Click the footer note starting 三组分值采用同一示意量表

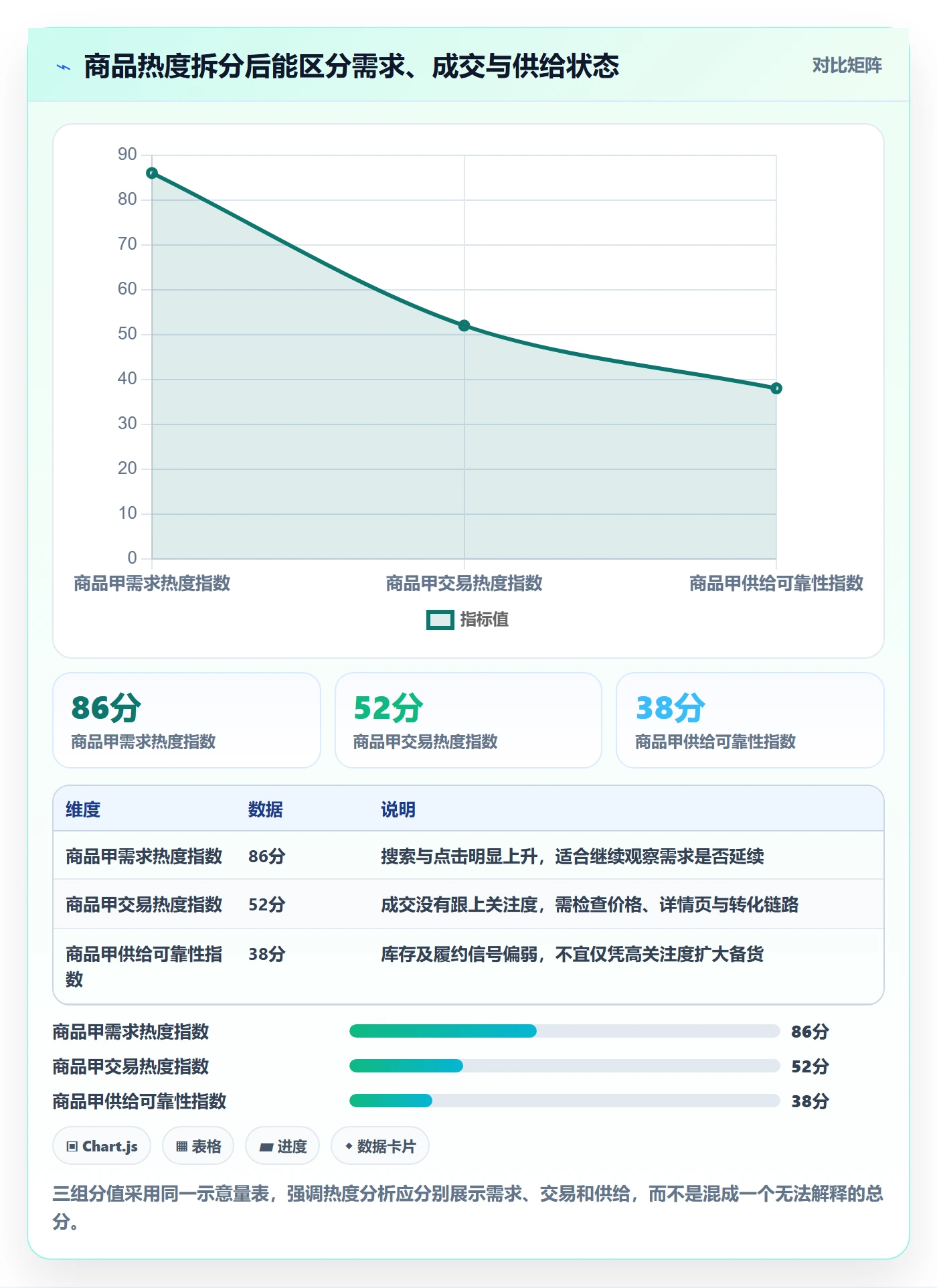coord(468,1207)
